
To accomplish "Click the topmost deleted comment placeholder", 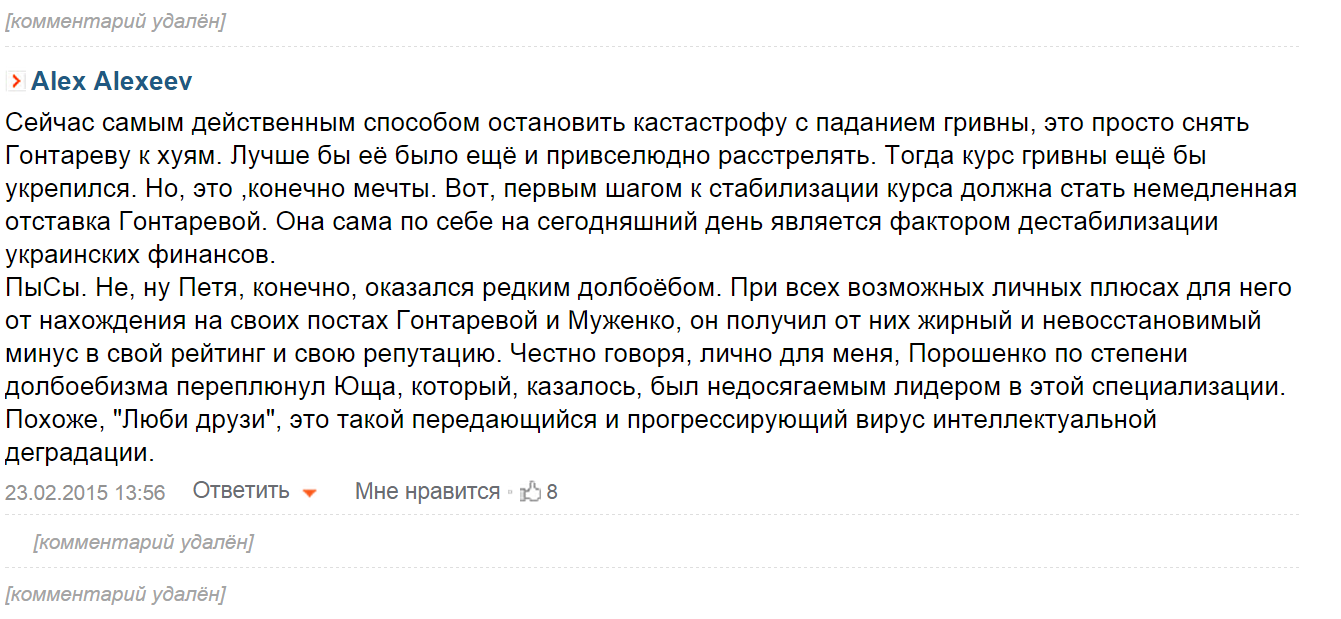I will point(115,21).
